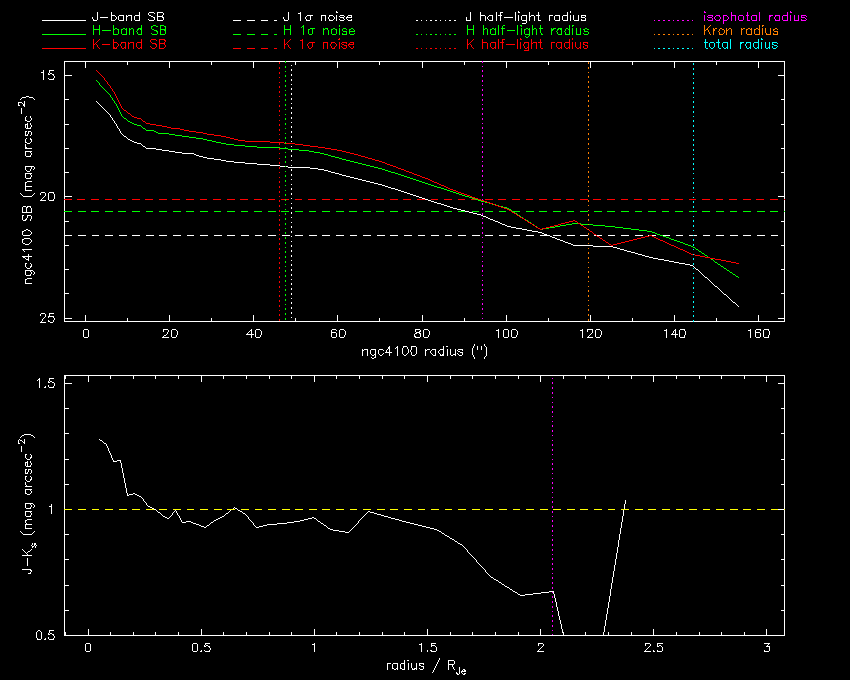
Task: Click the 'K half-light radius' legend entry
Action: pos(527,45)
